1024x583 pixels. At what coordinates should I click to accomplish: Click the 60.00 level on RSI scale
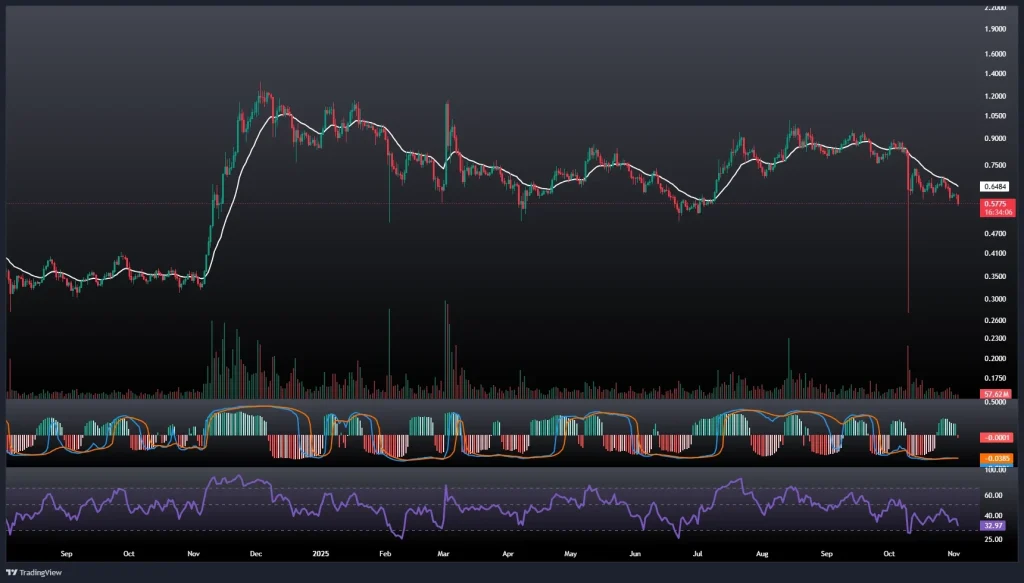[x=993, y=495]
